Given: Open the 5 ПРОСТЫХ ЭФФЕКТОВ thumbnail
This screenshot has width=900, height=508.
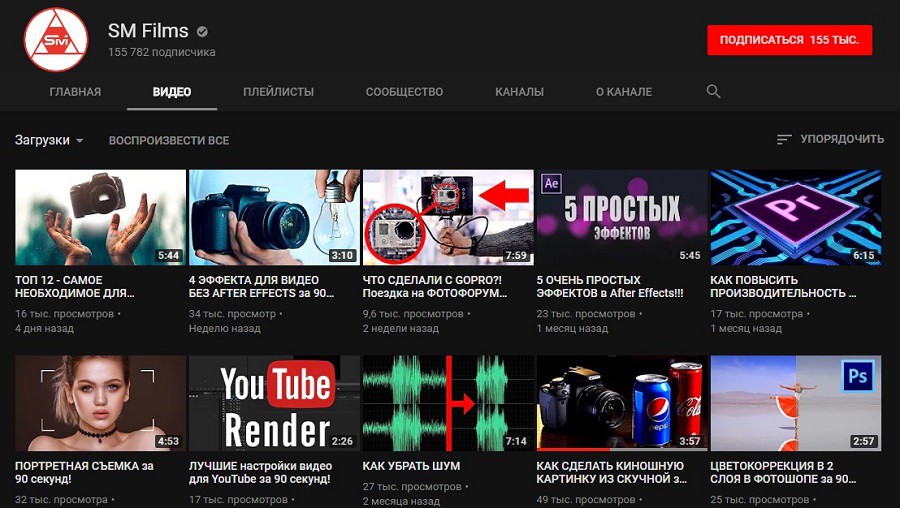Looking at the screenshot, I should tap(622, 217).
